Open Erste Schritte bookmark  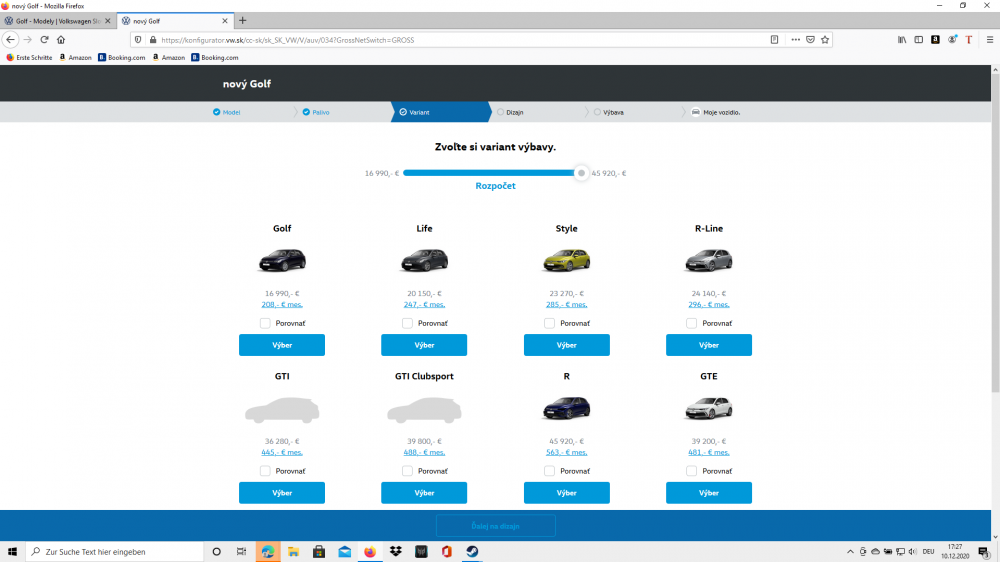29,57
